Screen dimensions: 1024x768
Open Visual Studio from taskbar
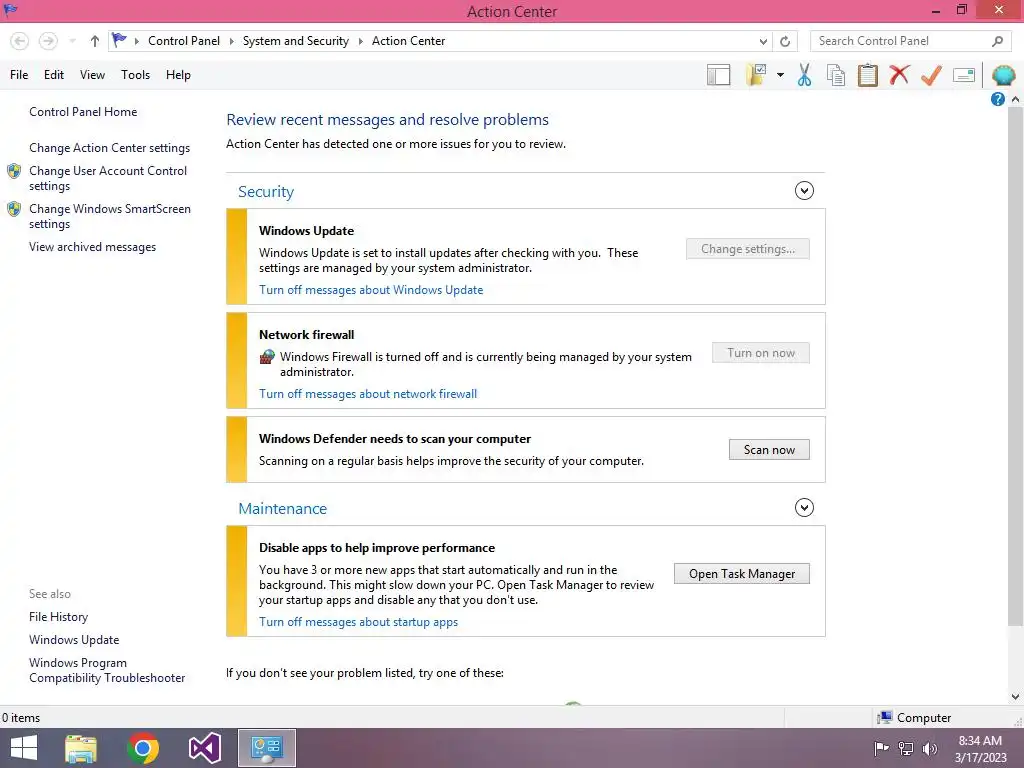click(204, 748)
